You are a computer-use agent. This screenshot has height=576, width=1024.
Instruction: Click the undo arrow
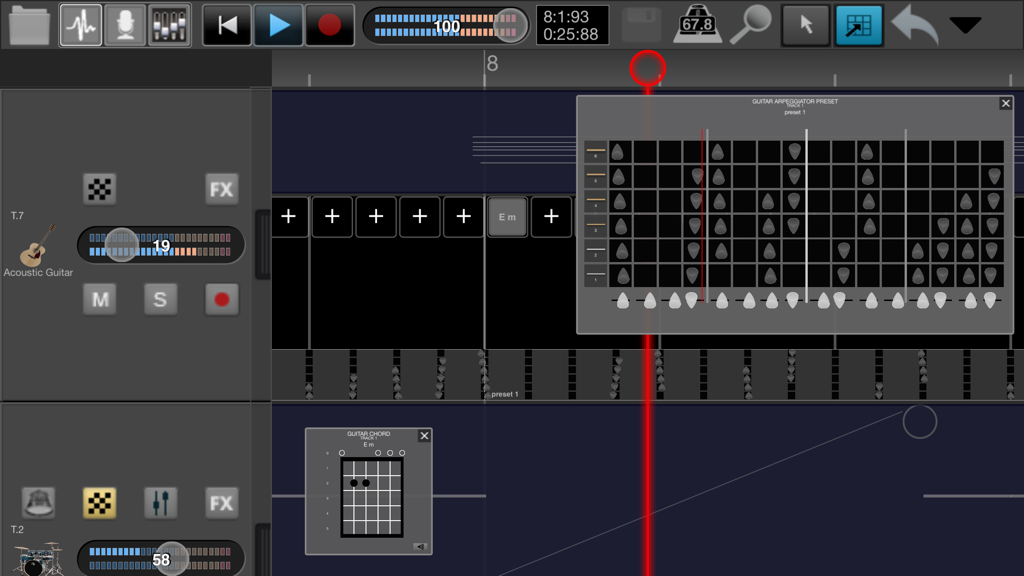click(x=913, y=24)
